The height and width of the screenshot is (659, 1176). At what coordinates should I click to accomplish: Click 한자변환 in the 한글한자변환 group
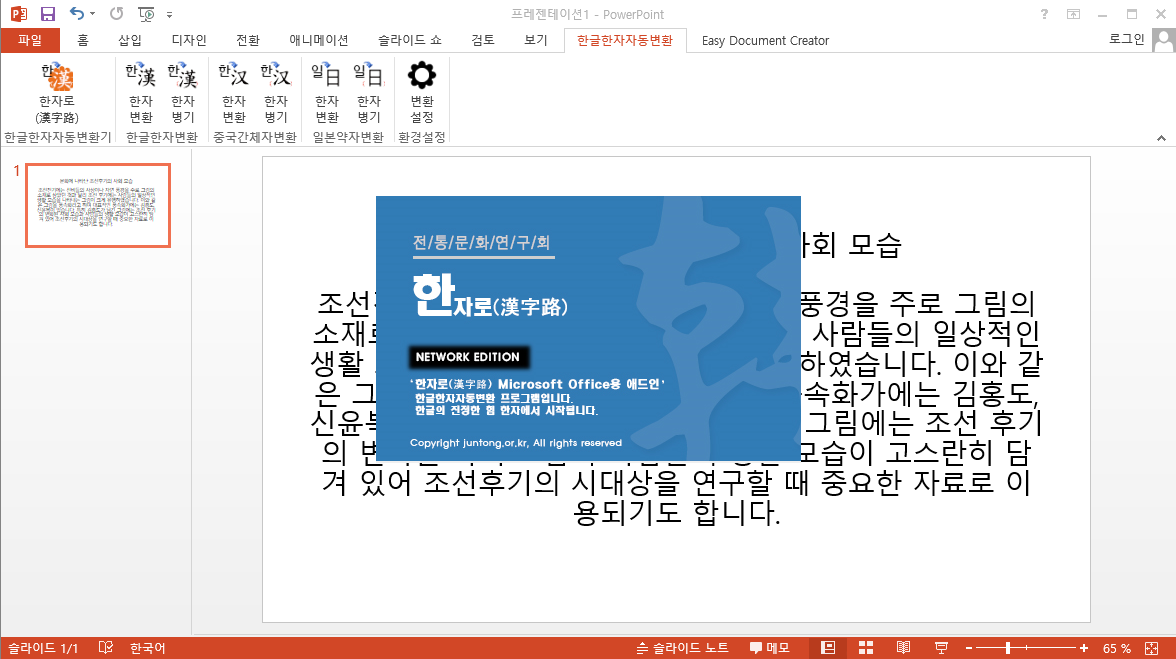[x=141, y=91]
